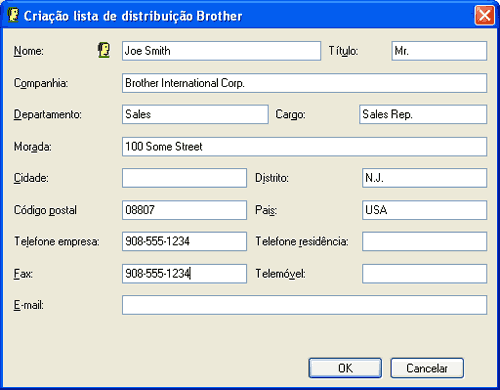
Task: Click the title bar application icon
Action: (13, 15)
